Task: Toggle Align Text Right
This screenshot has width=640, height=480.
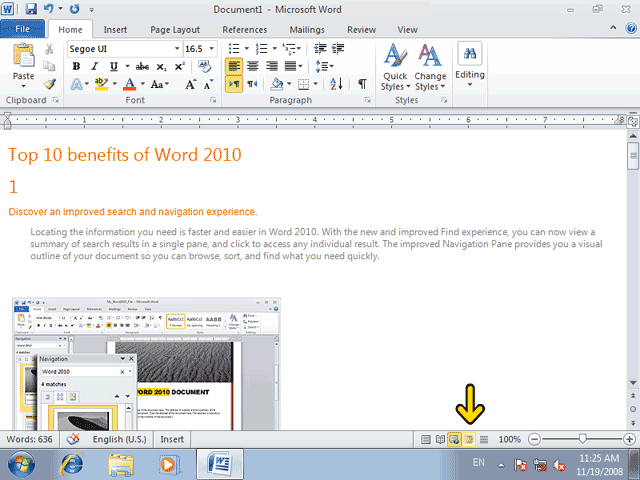Action: click(x=271, y=66)
